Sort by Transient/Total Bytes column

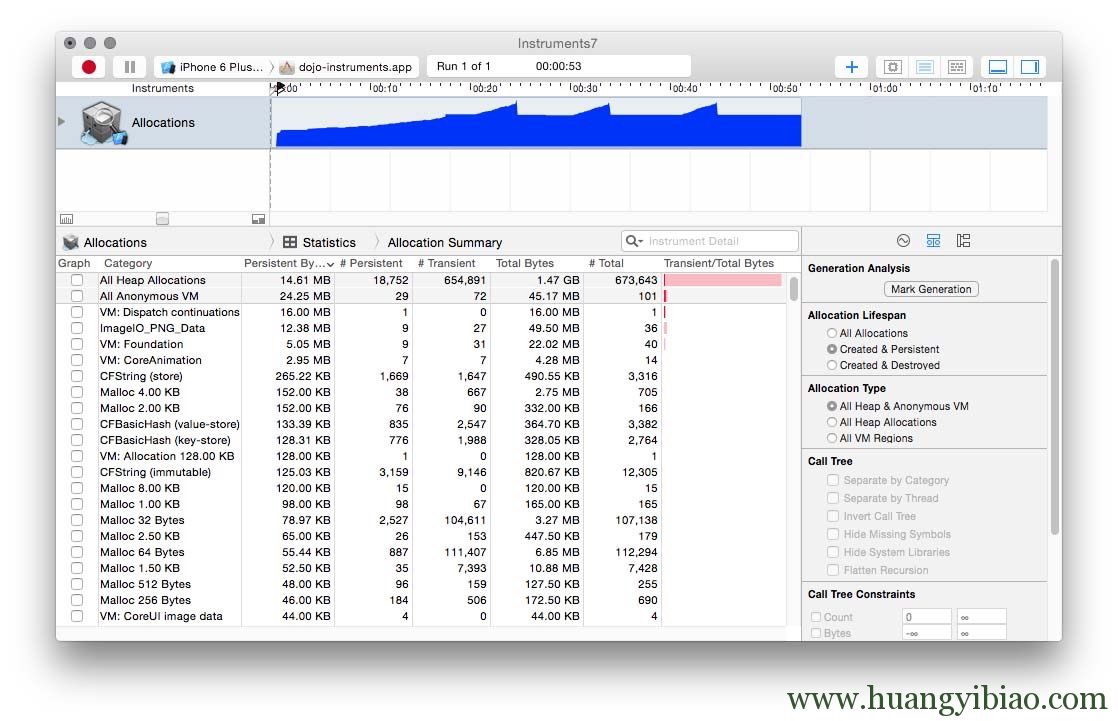(724, 263)
